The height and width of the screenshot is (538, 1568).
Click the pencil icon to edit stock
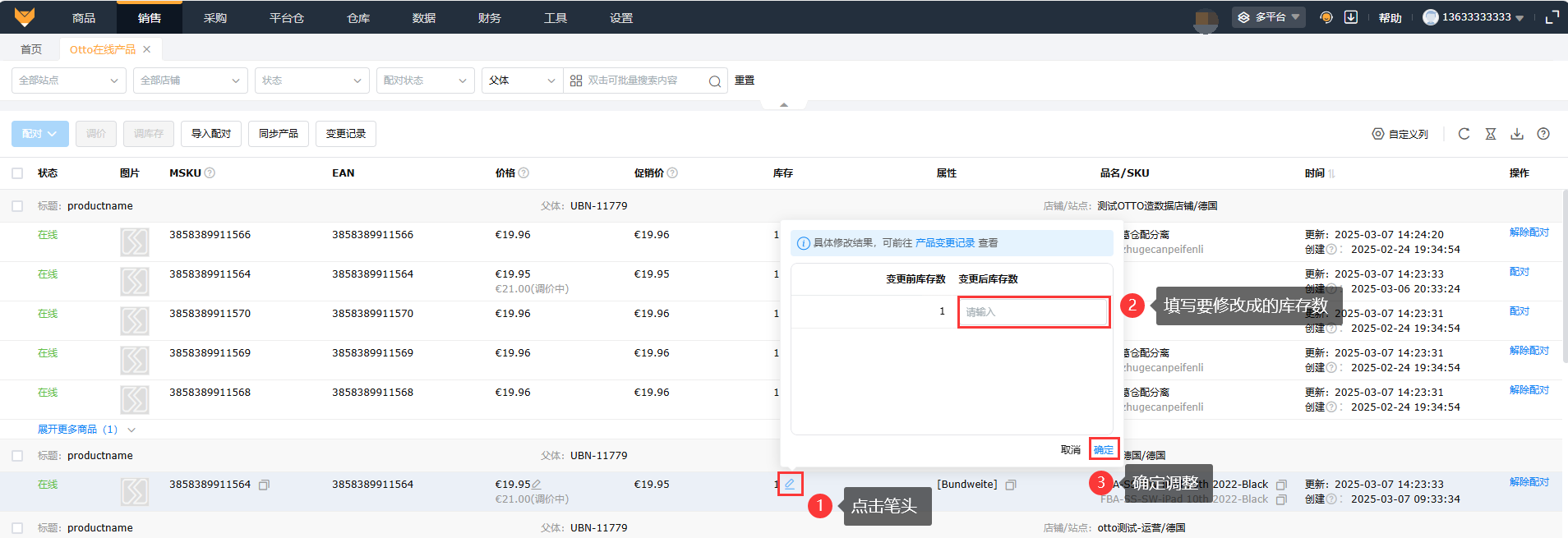[x=789, y=484]
